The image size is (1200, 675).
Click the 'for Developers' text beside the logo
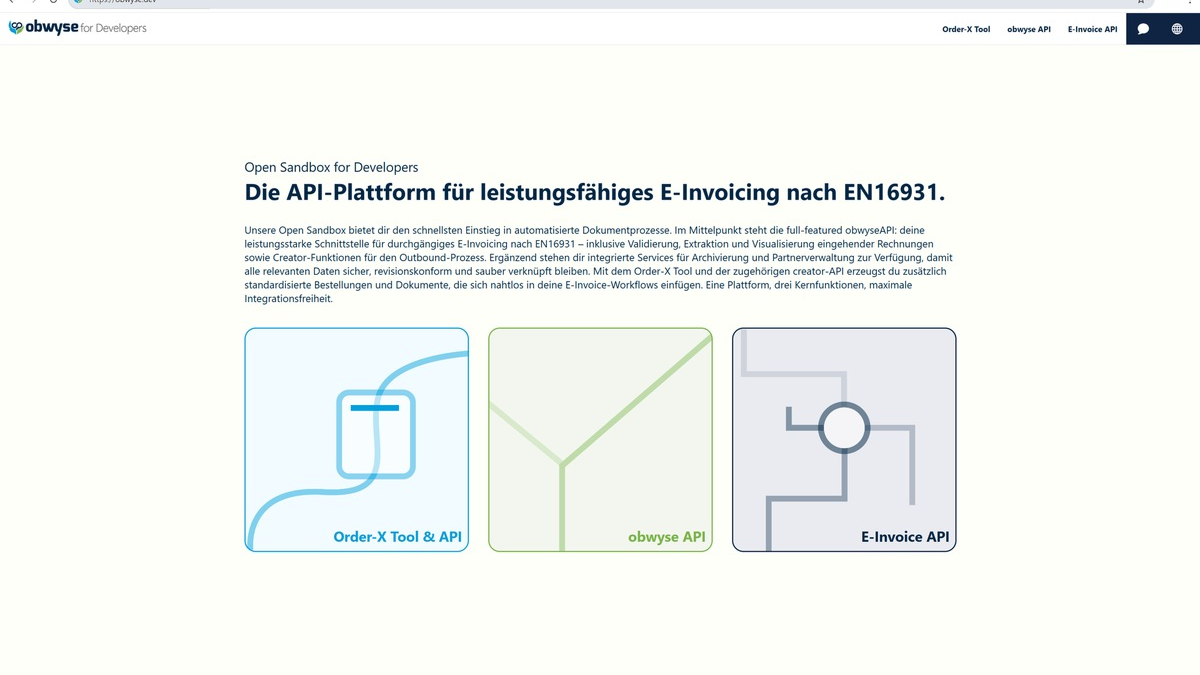[x=114, y=29]
